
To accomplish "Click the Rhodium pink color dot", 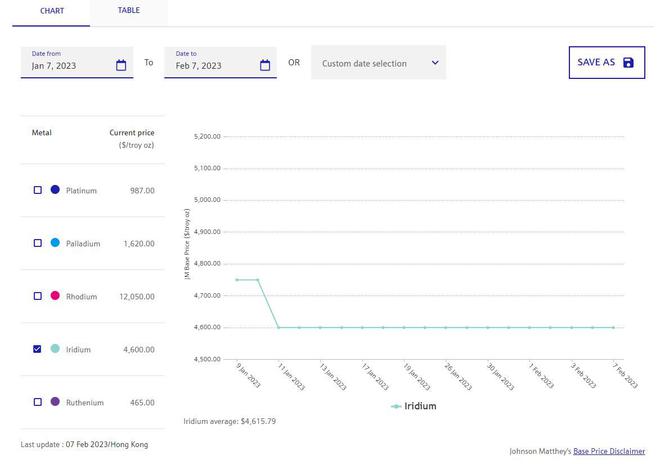I will click(x=55, y=296).
